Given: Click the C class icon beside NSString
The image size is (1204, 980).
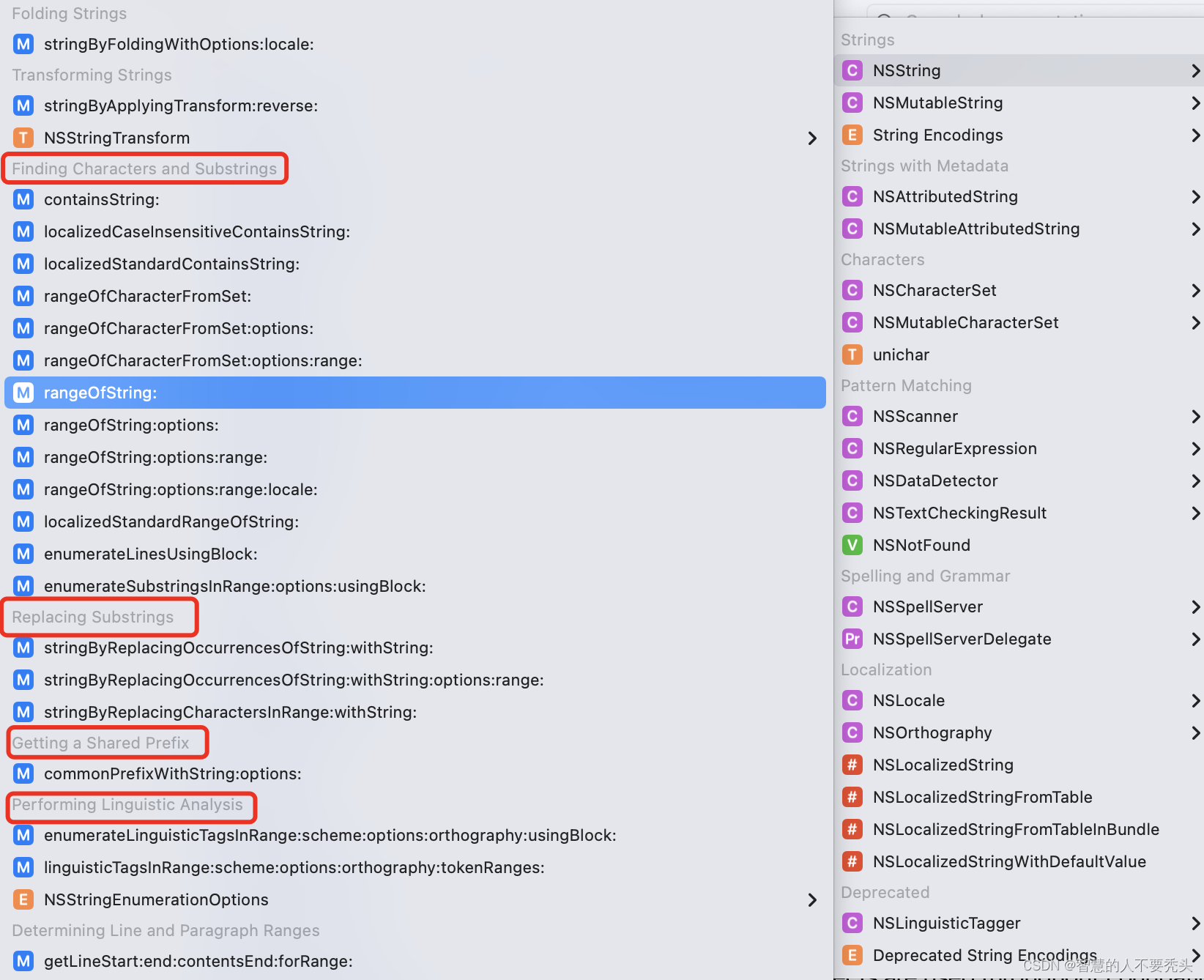Looking at the screenshot, I should 852,70.
